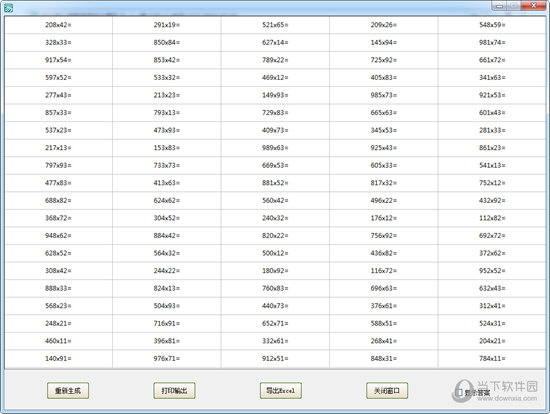
Task: Click the 打印输出 print output button
Action: click(x=174, y=390)
